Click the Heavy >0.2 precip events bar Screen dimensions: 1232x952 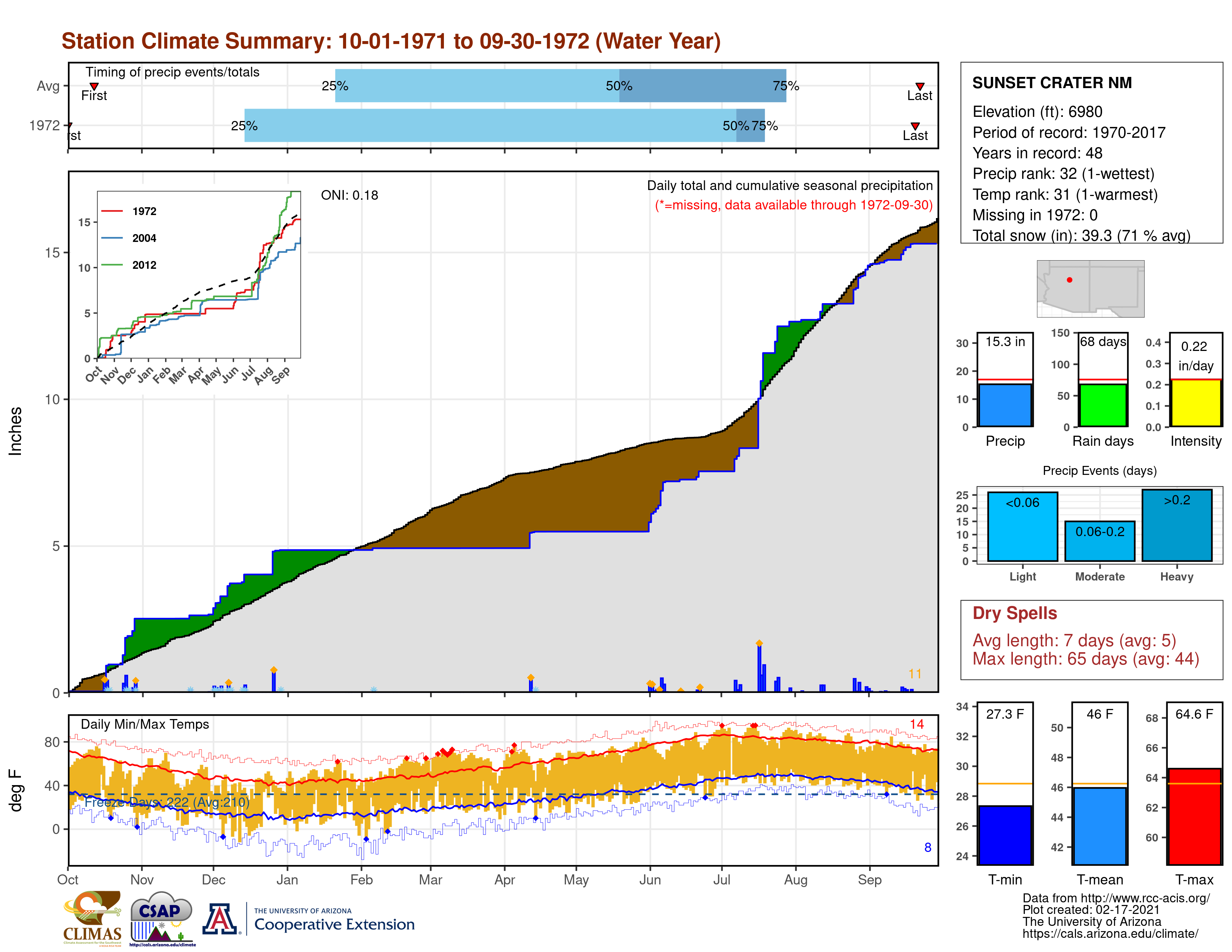click(x=1177, y=525)
